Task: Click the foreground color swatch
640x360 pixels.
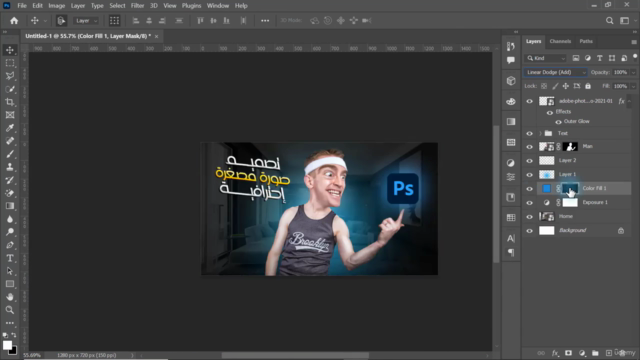Action: 7,345
